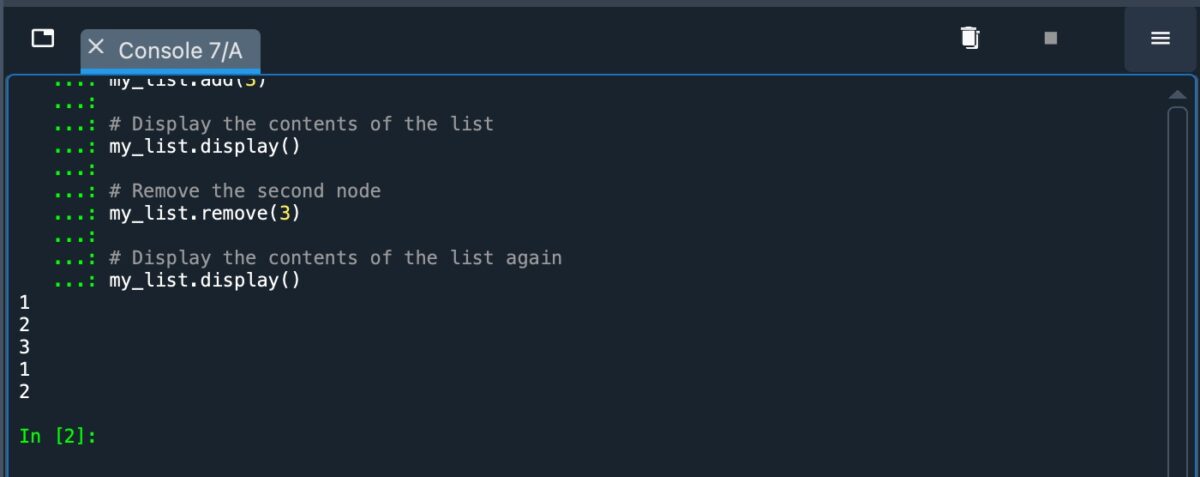Click the "Display the contents of the list again" comment
Image resolution: width=1200 pixels, height=477 pixels.
[x=335, y=258]
